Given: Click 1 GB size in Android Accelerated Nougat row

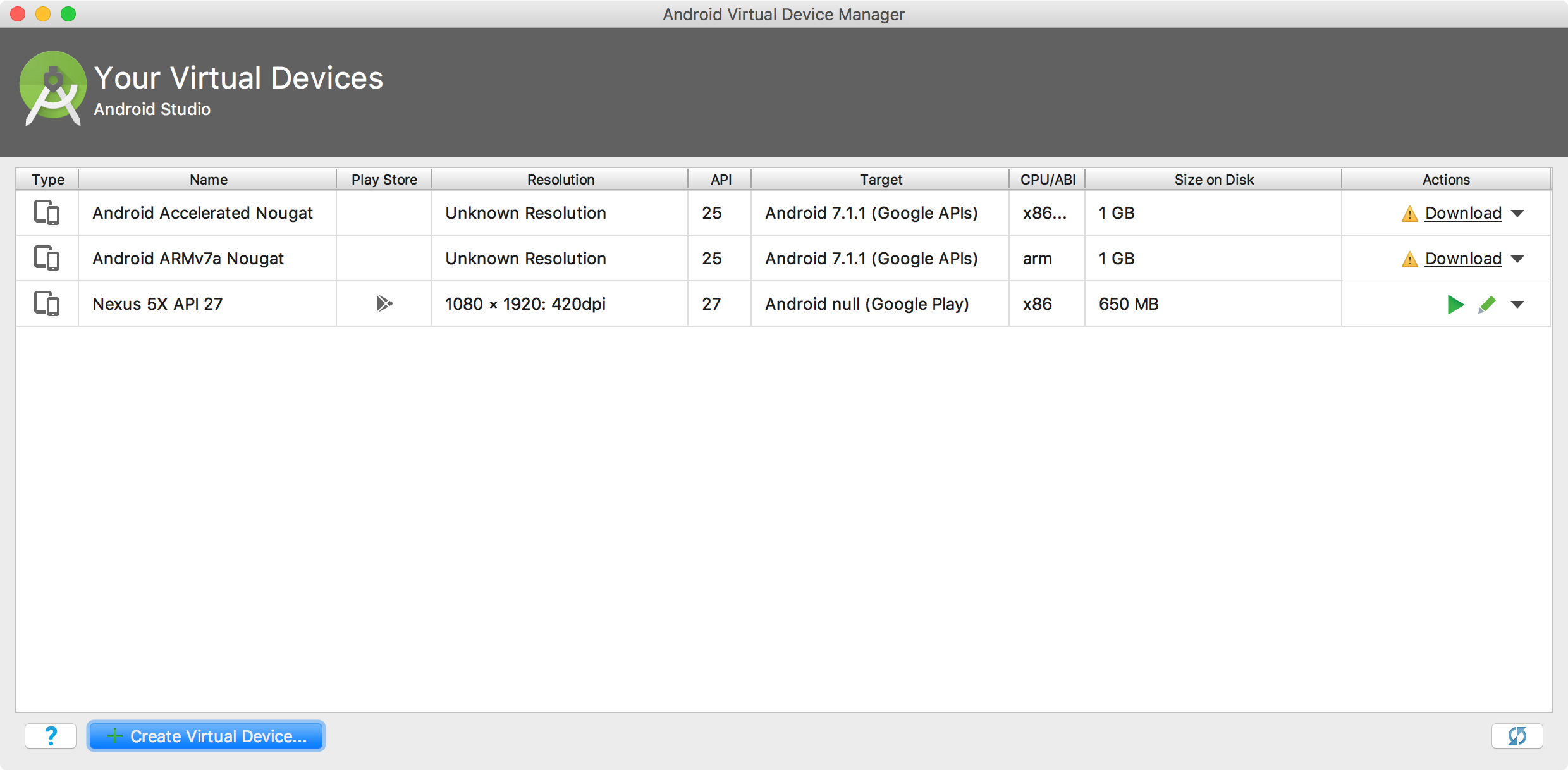Looking at the screenshot, I should (1117, 214).
